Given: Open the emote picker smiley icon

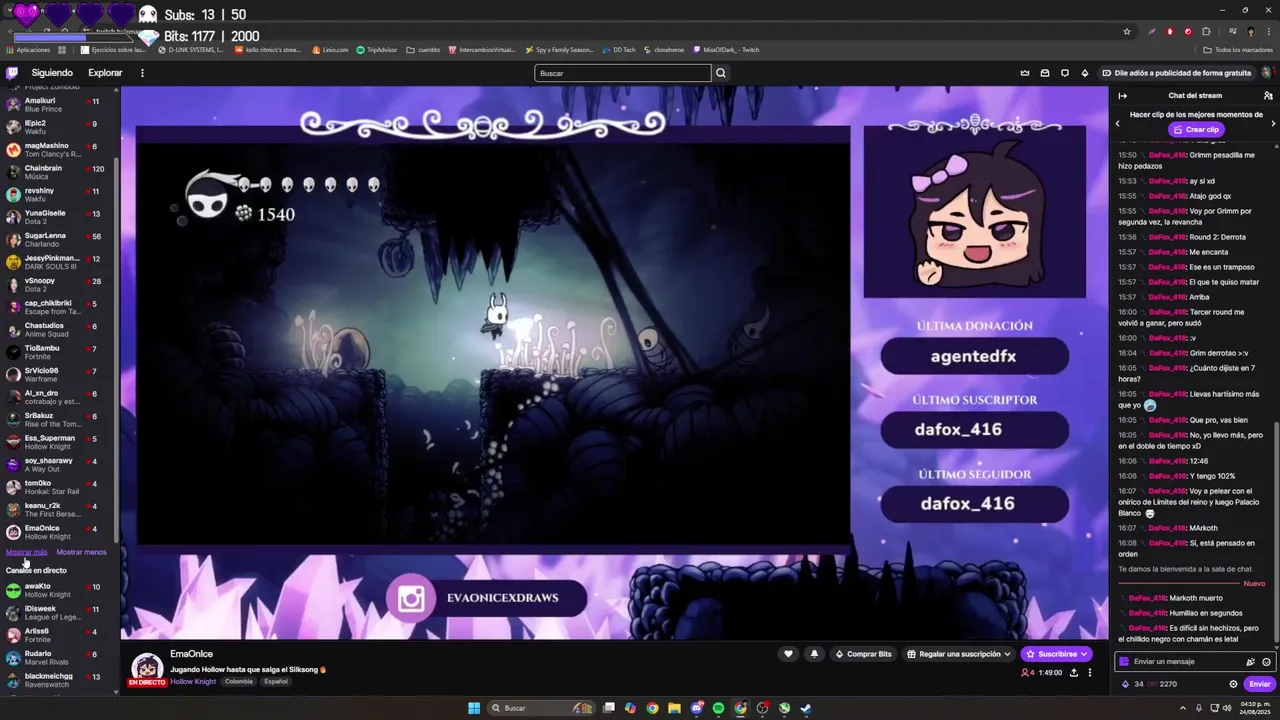Looking at the screenshot, I should [1266, 662].
